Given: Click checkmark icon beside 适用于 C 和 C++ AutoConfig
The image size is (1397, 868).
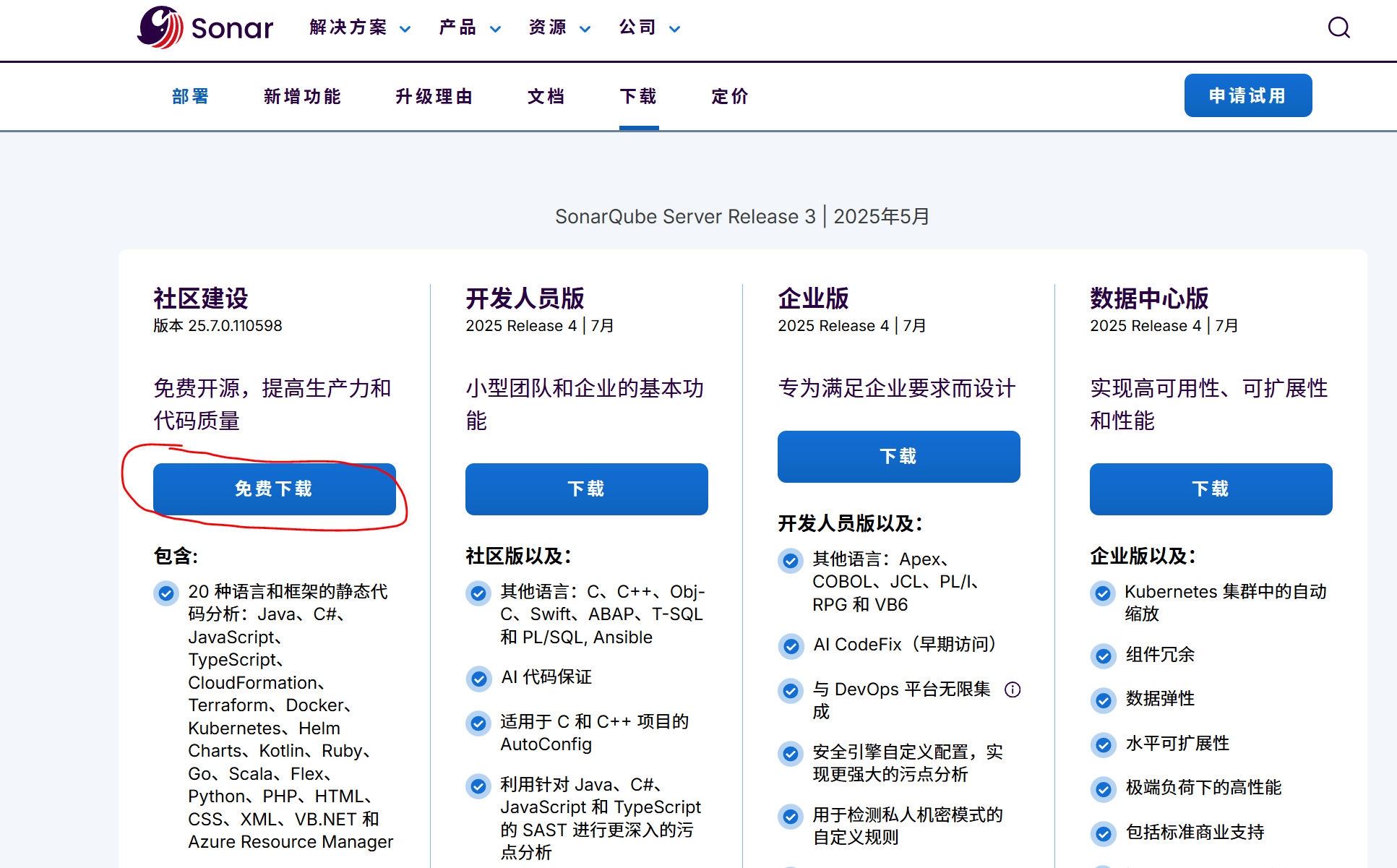Looking at the screenshot, I should tap(478, 723).
